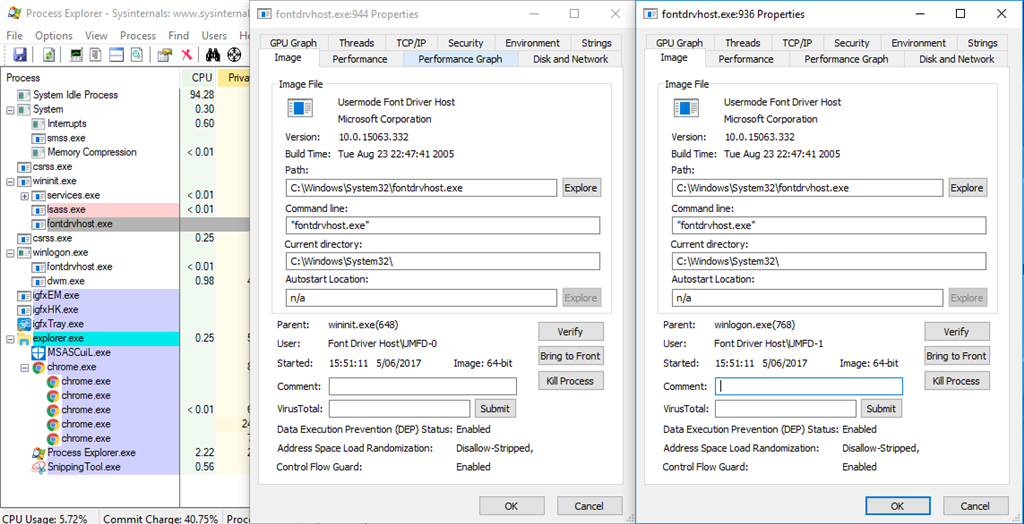Focus the VirusTotal field in fontdrvhost.exe:936 dialog
The height and width of the screenshot is (524, 1024).
tap(786, 408)
